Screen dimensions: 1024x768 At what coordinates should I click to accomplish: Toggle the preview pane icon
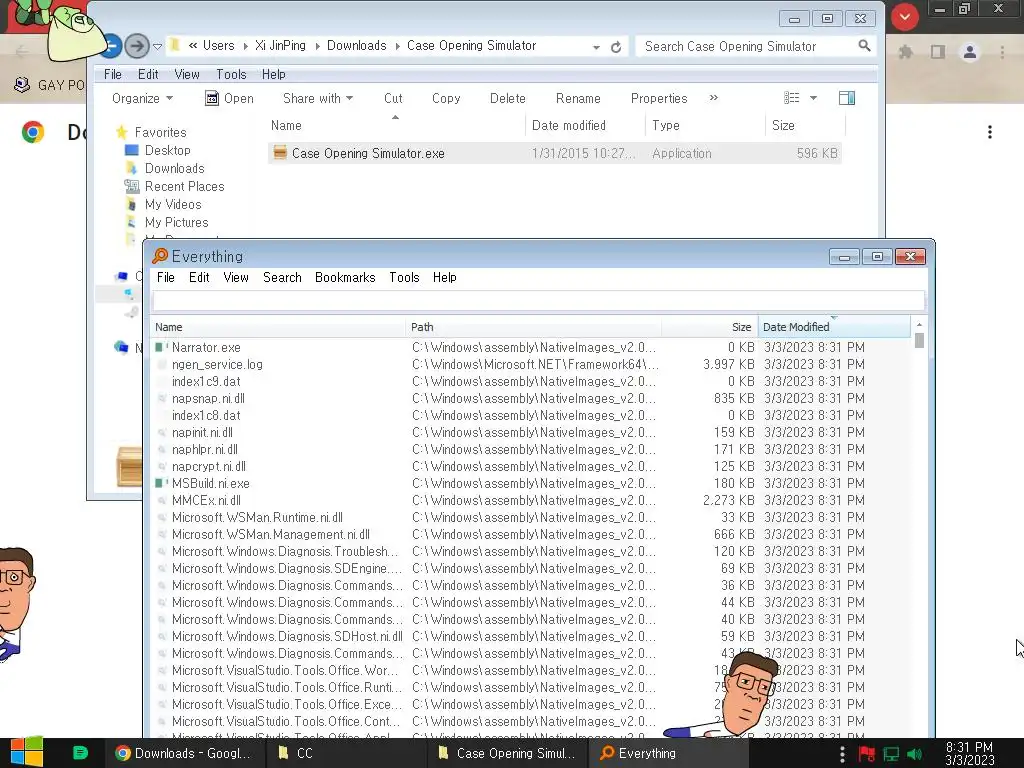pos(847,98)
